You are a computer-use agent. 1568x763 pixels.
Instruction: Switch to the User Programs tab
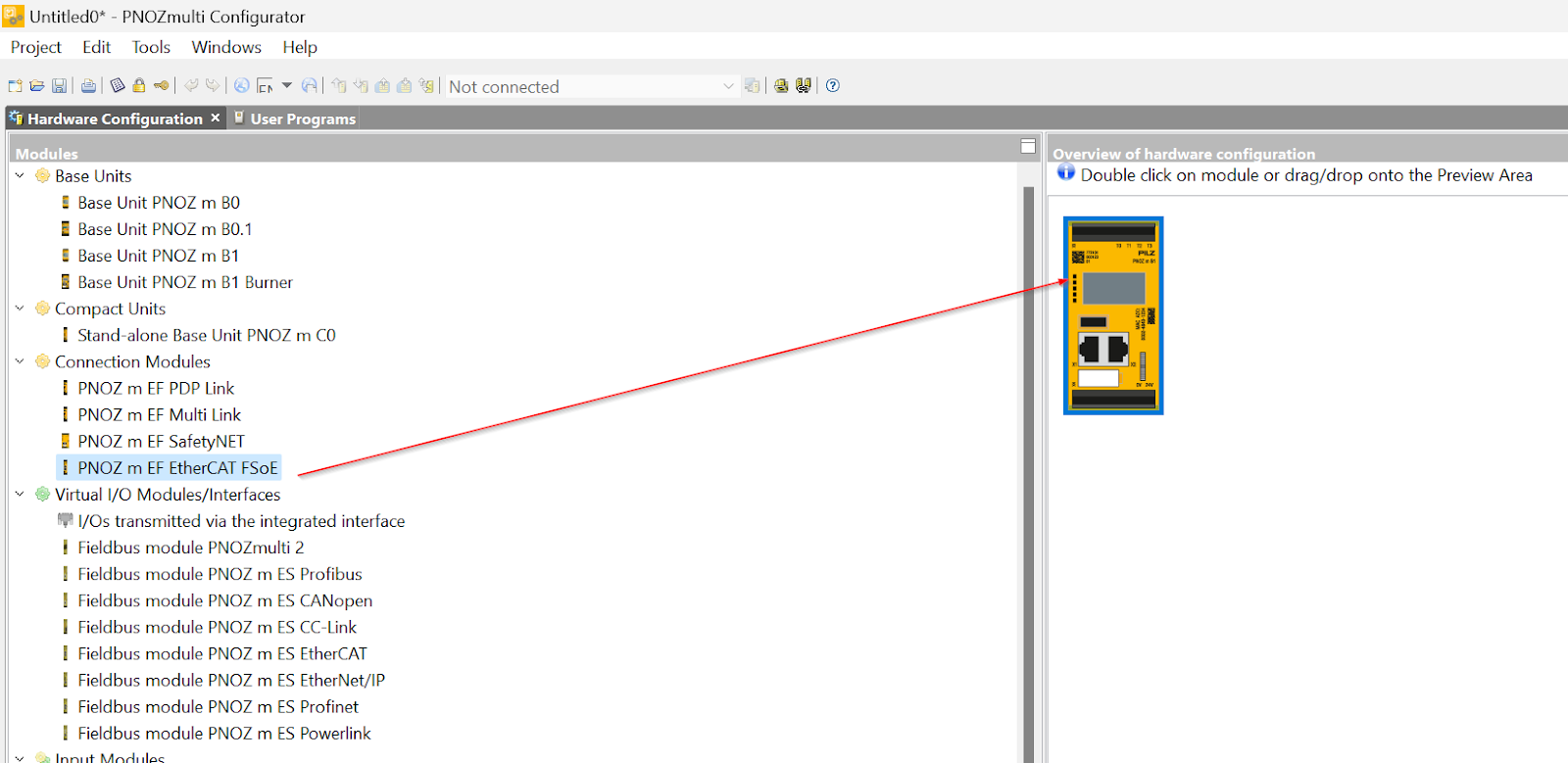[294, 119]
